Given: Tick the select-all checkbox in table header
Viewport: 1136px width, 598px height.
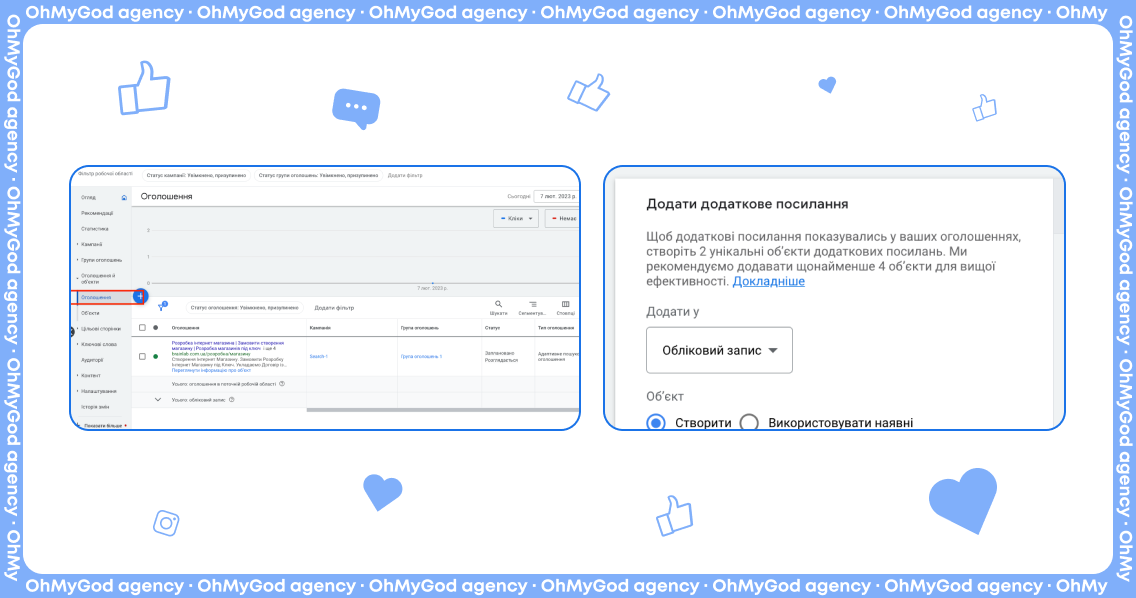Looking at the screenshot, I should coord(142,328).
